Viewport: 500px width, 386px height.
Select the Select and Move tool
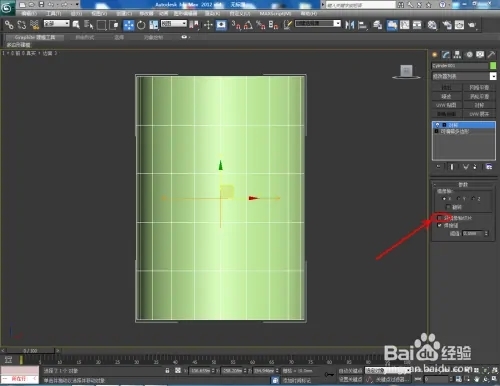click(x=129, y=25)
